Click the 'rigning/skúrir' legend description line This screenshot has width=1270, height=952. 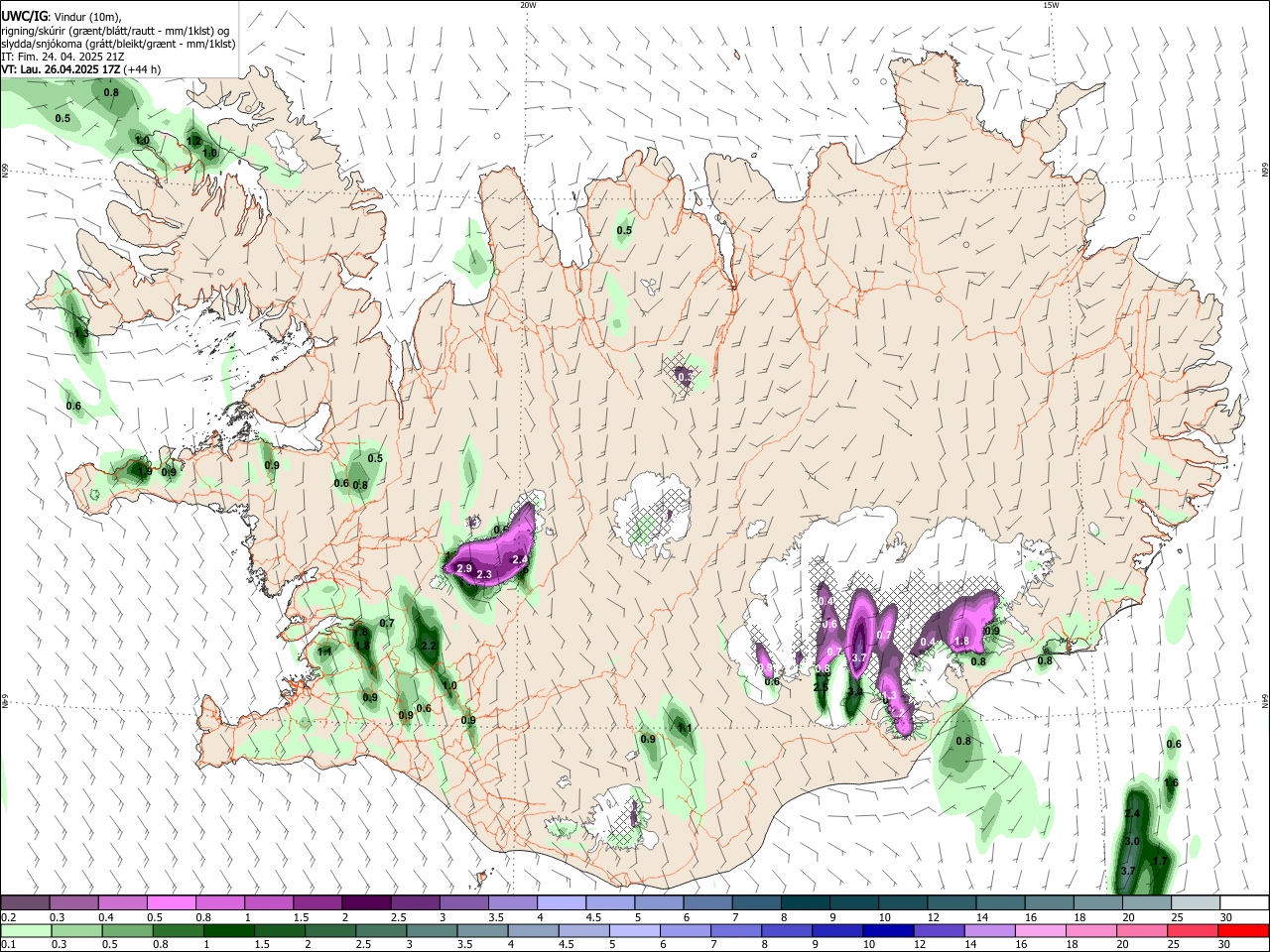(x=114, y=31)
